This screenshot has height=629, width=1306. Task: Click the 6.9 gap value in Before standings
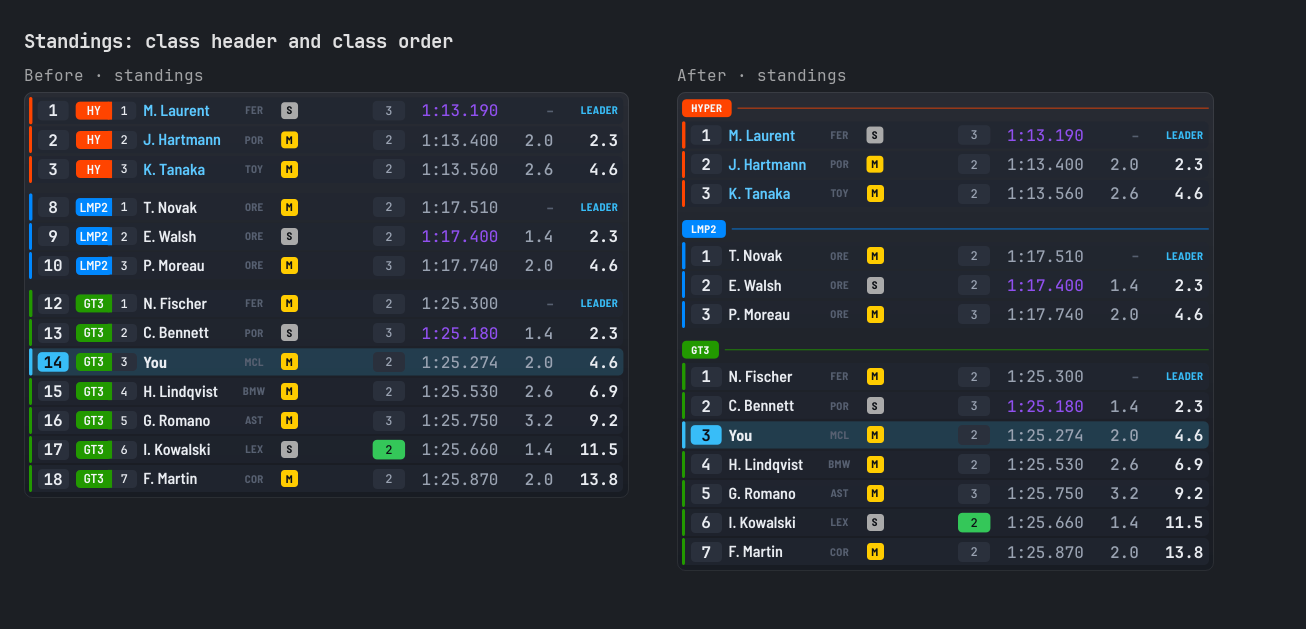604,392
